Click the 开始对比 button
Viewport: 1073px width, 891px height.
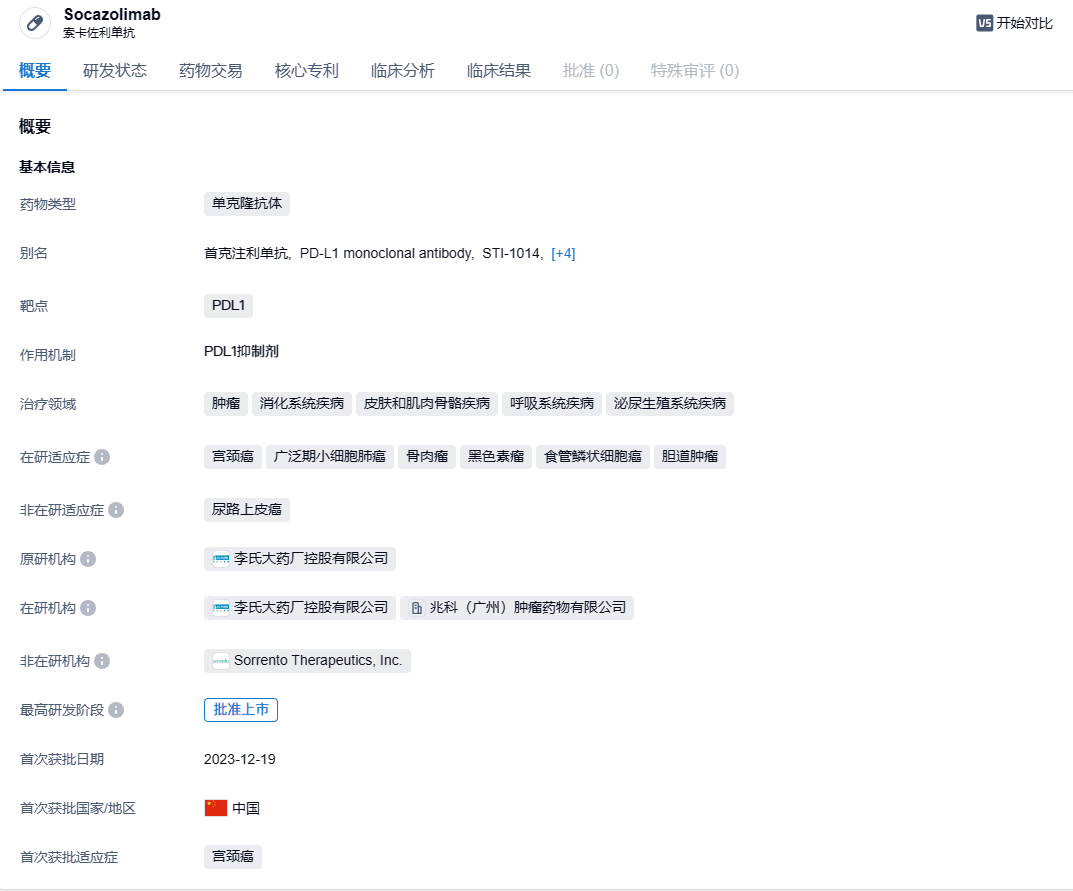pos(1014,23)
